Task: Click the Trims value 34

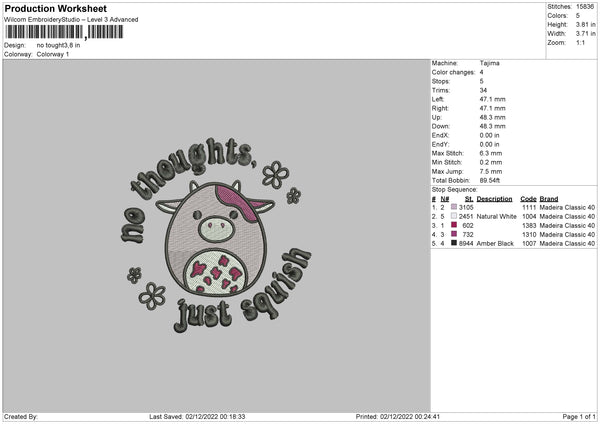Action: [483, 90]
